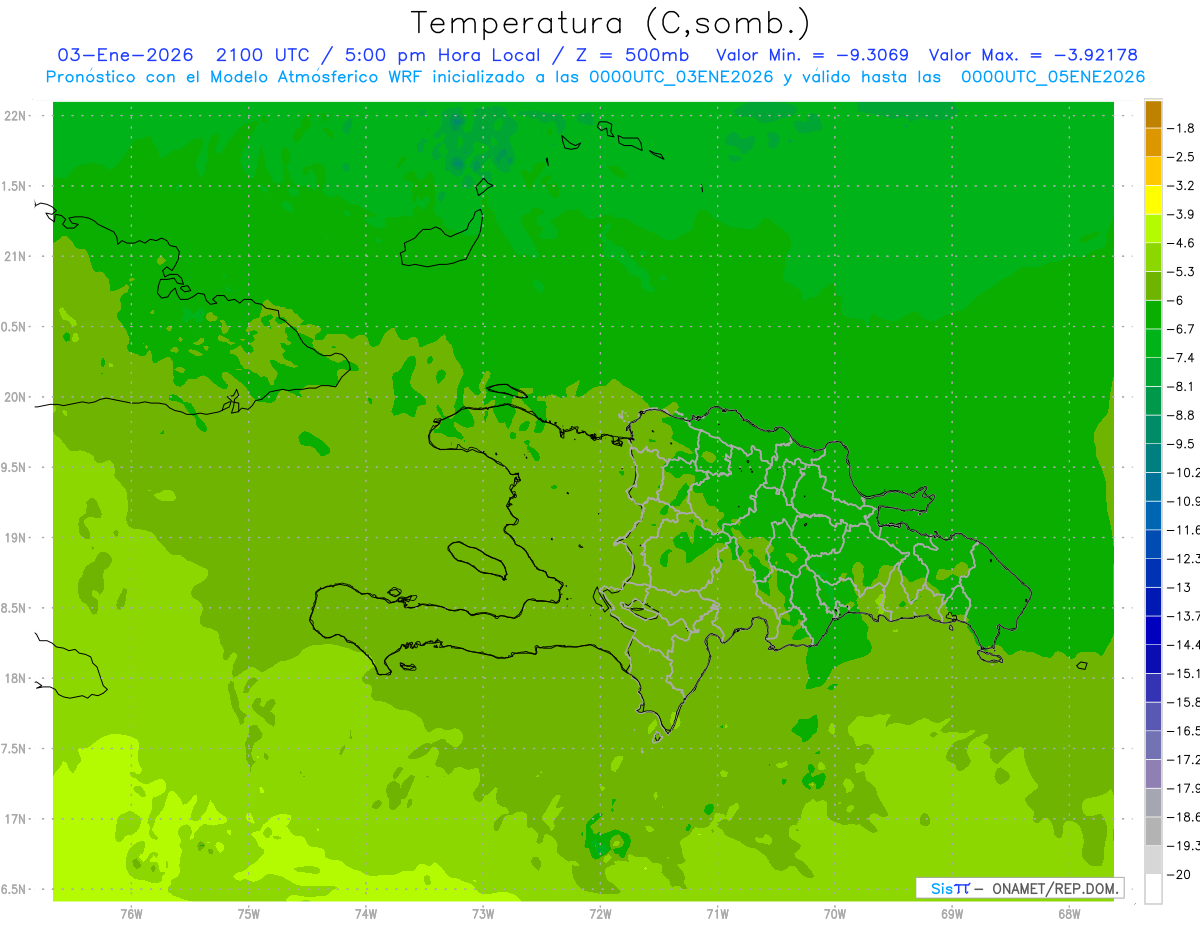1200x927 pixels.
Task: Click the "-20" colorbar label
Action: (x=1179, y=874)
